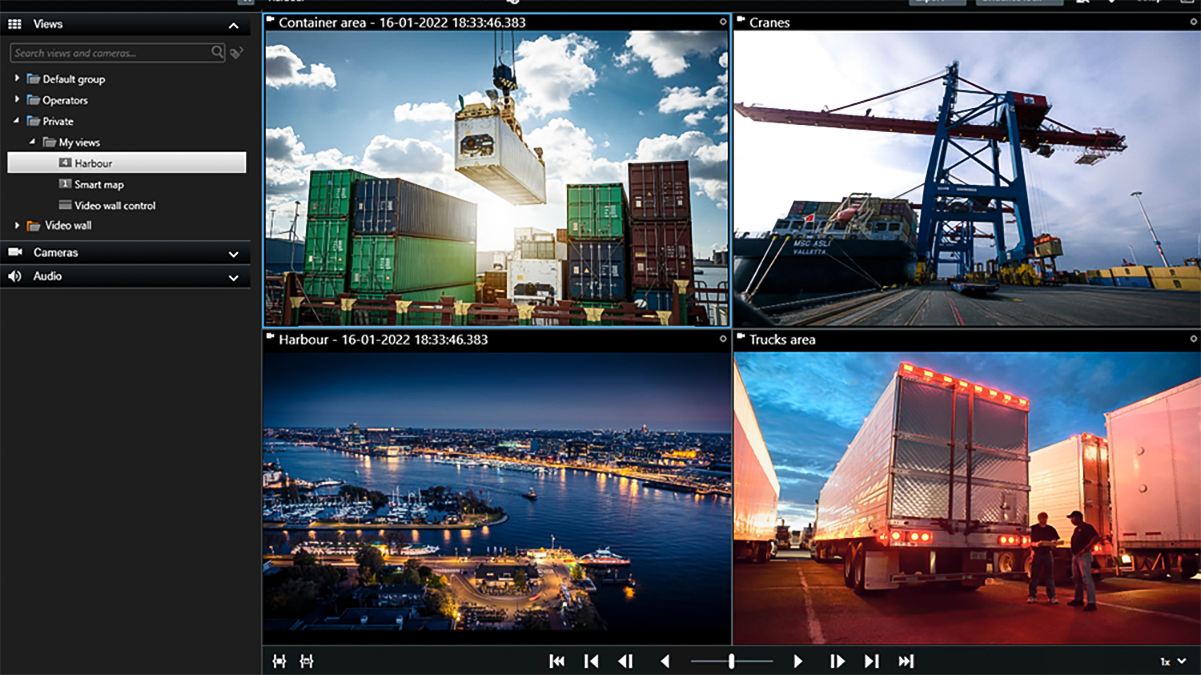The width and height of the screenshot is (1201, 675).
Task: Play video in reverse
Action: coord(665,661)
